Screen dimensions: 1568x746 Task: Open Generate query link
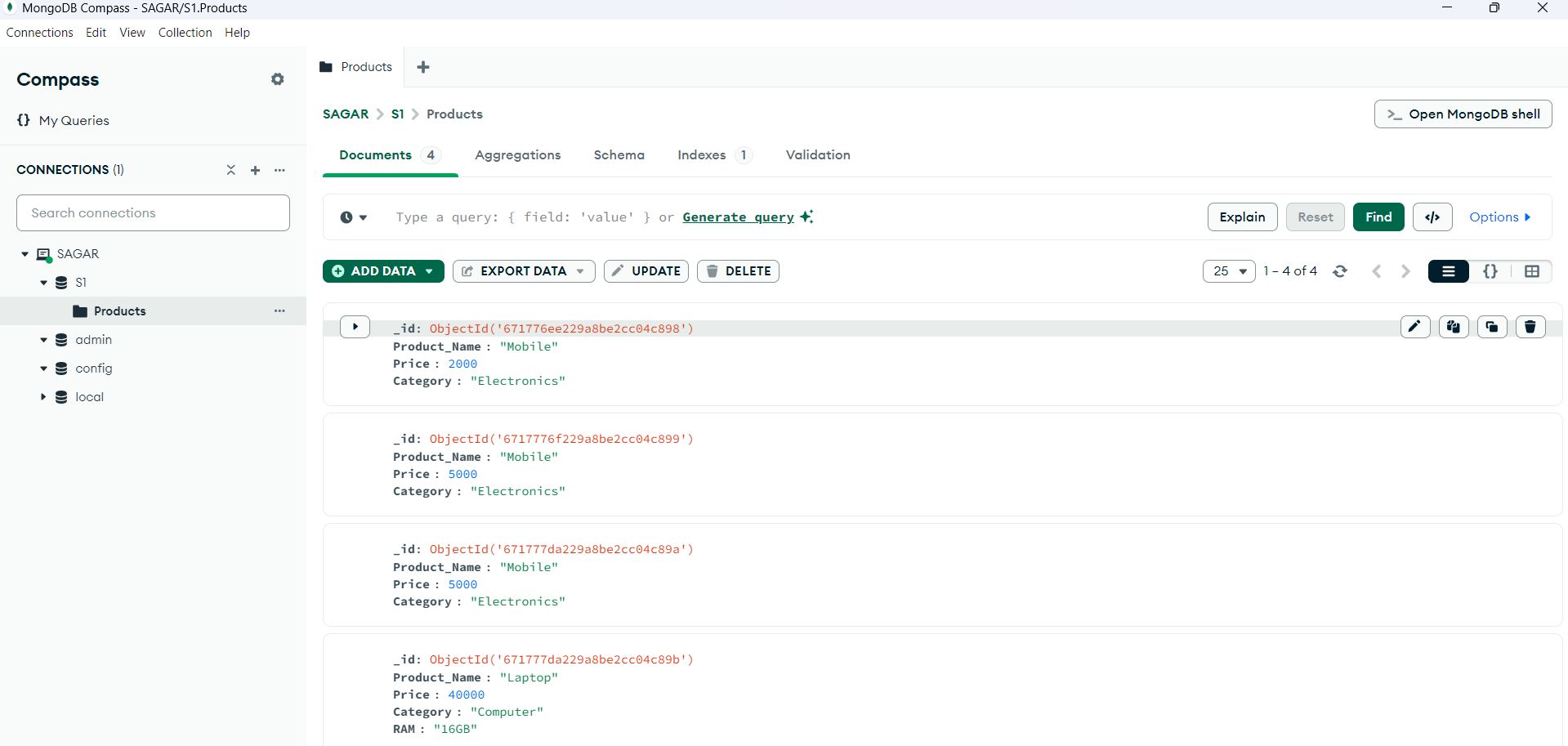(x=737, y=217)
